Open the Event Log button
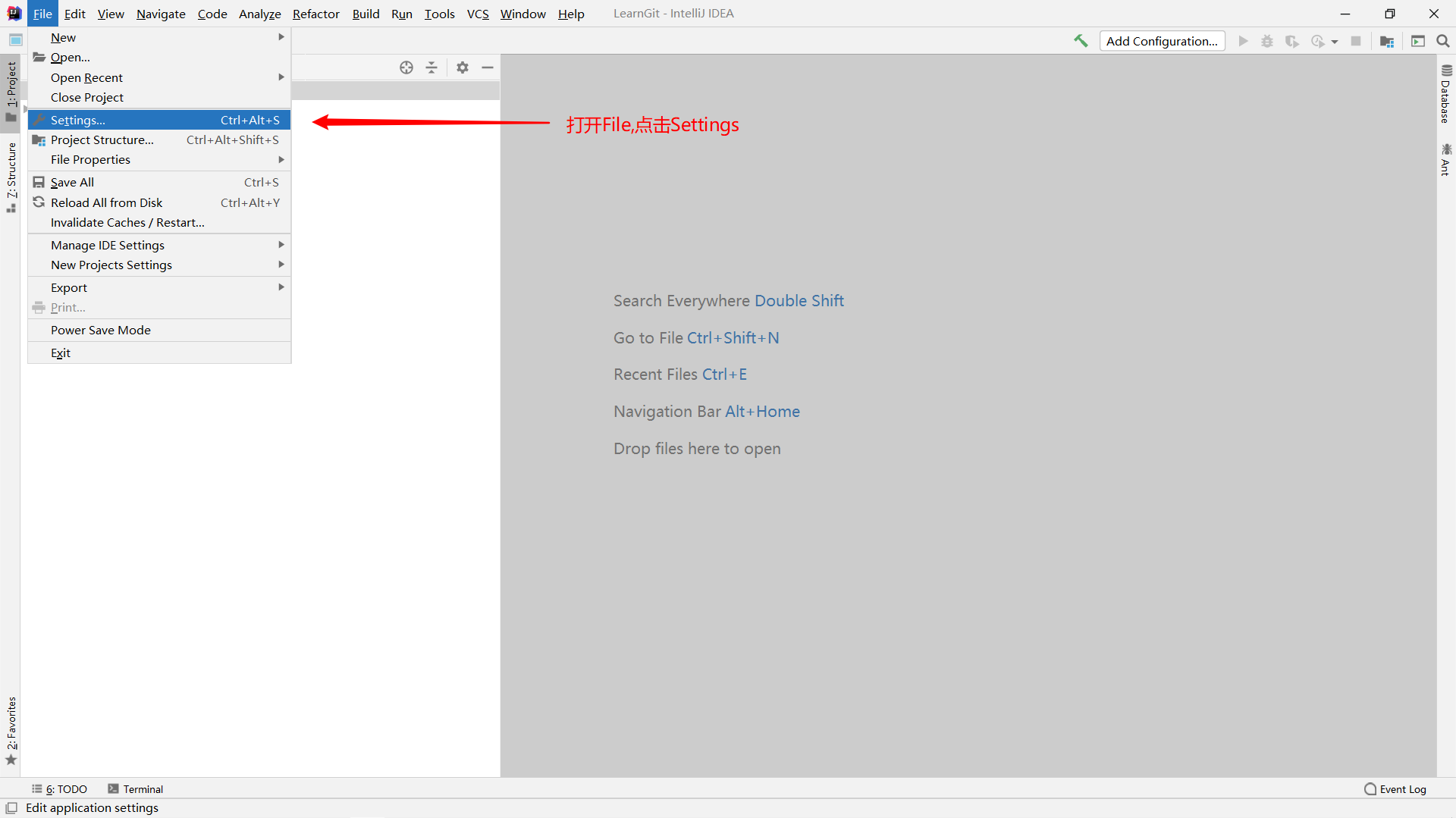The width and height of the screenshot is (1456, 818). tap(1395, 789)
